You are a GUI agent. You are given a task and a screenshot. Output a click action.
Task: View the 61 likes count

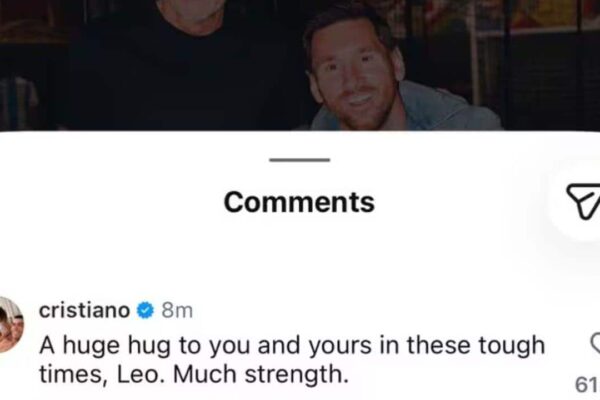coord(587,385)
